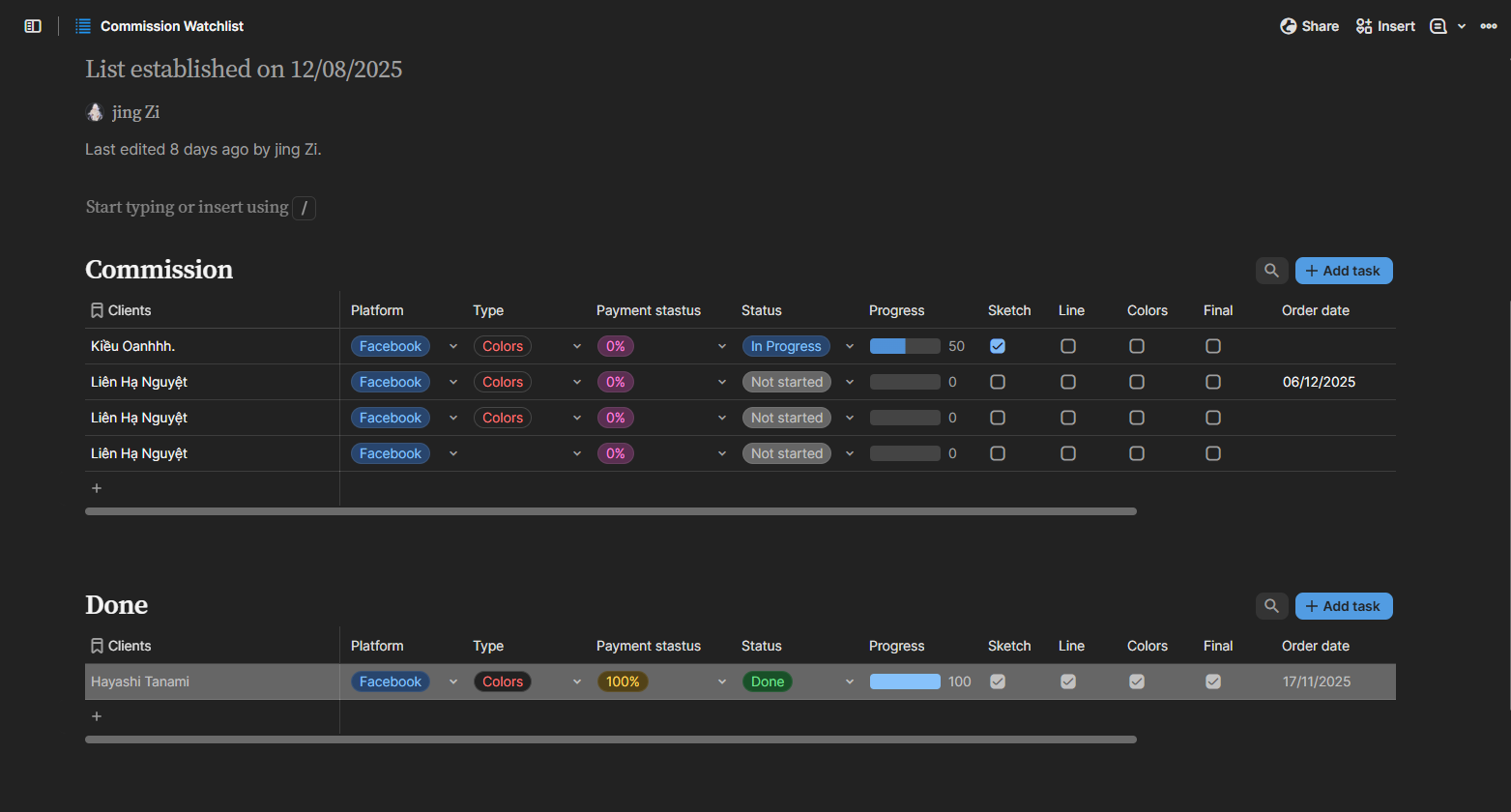1511x812 pixels.
Task: Check the Colors checkbox for Kiều Oanhhh.
Action: click(1137, 346)
